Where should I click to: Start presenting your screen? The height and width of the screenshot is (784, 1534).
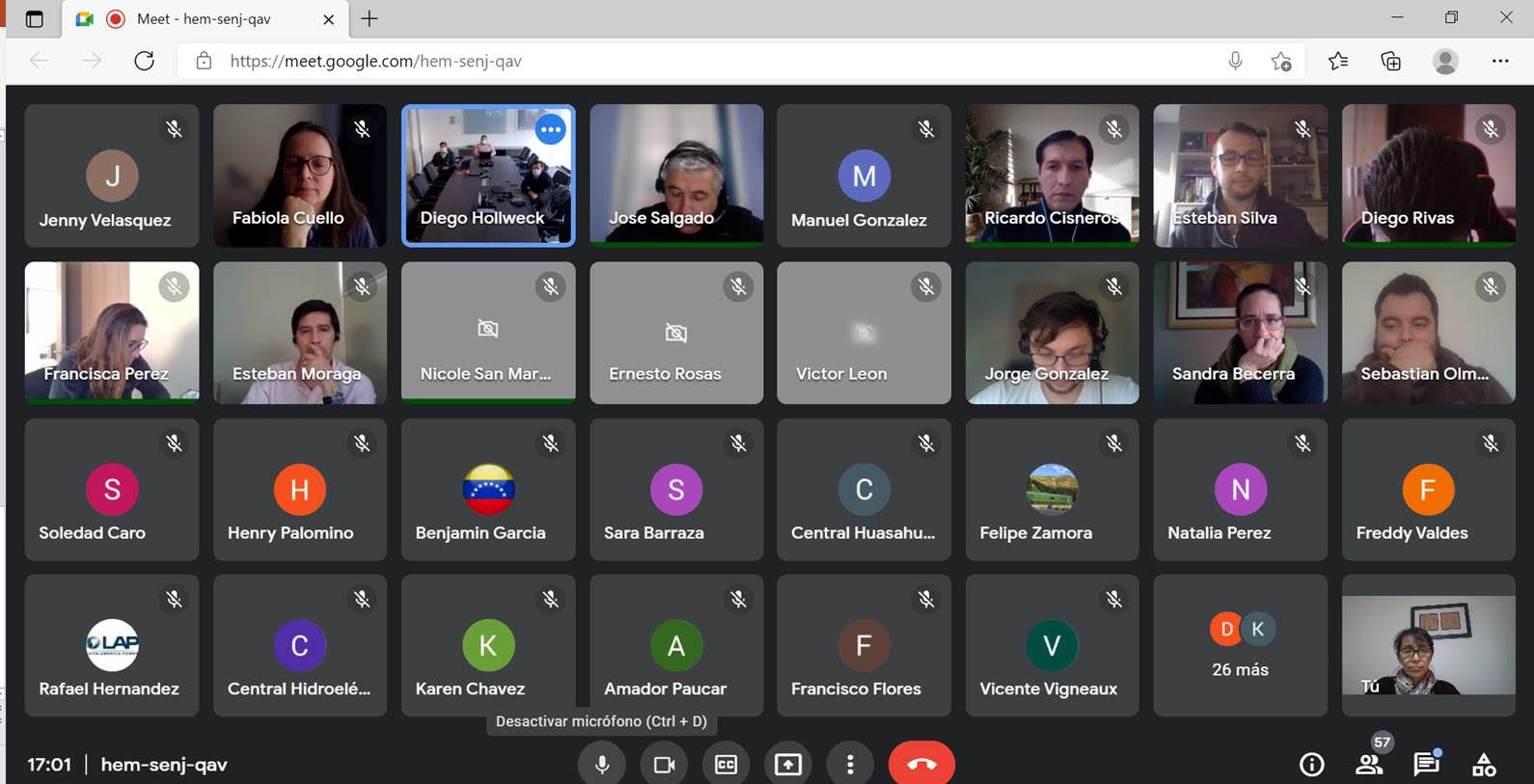tap(788, 764)
